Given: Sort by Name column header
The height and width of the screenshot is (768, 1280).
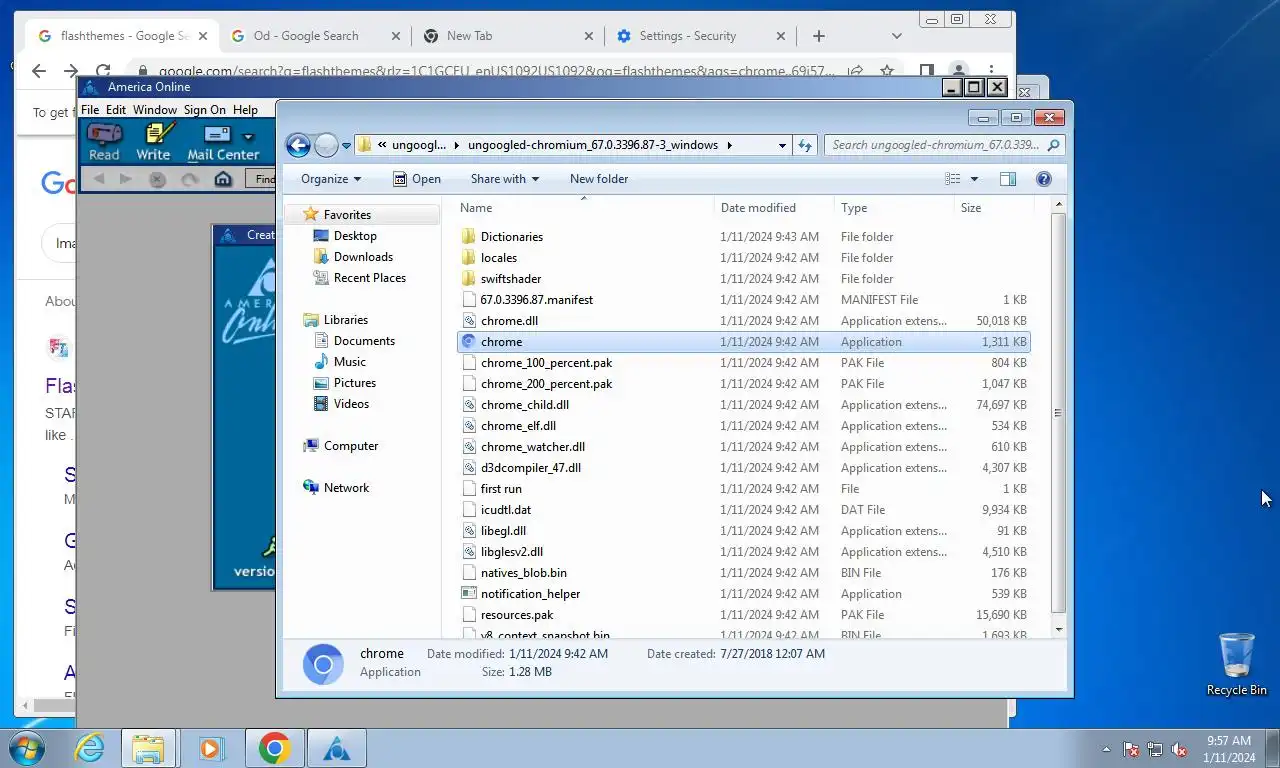Looking at the screenshot, I should click(586, 208).
